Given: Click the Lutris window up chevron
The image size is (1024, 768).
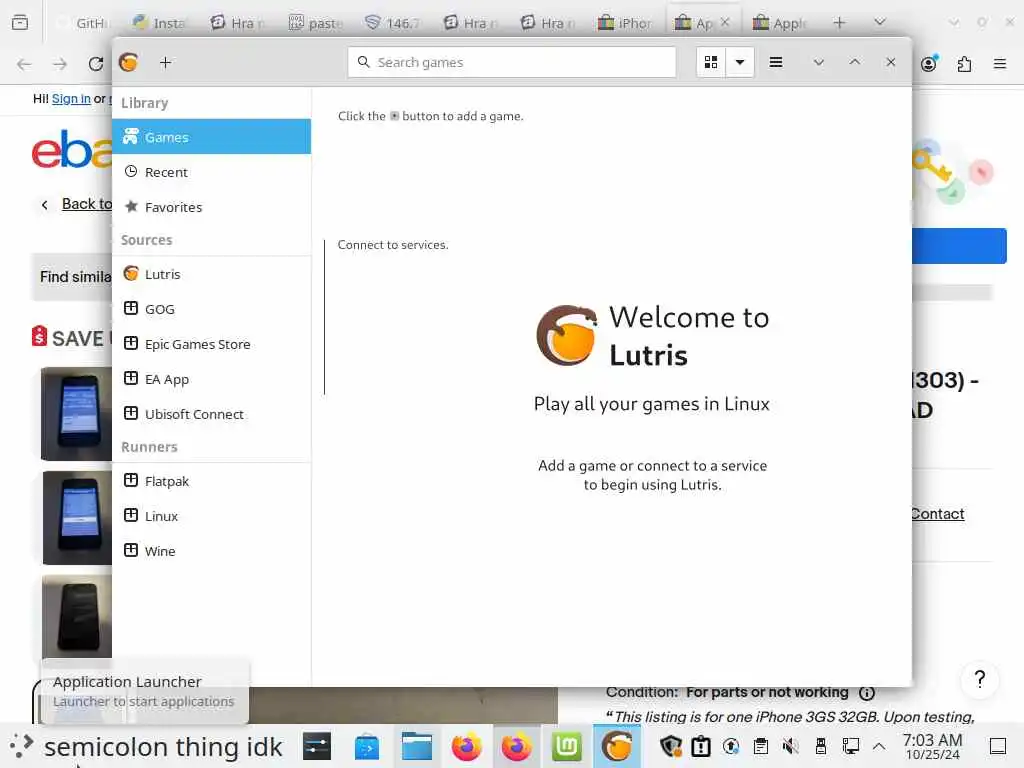Looking at the screenshot, I should click(x=854, y=62).
